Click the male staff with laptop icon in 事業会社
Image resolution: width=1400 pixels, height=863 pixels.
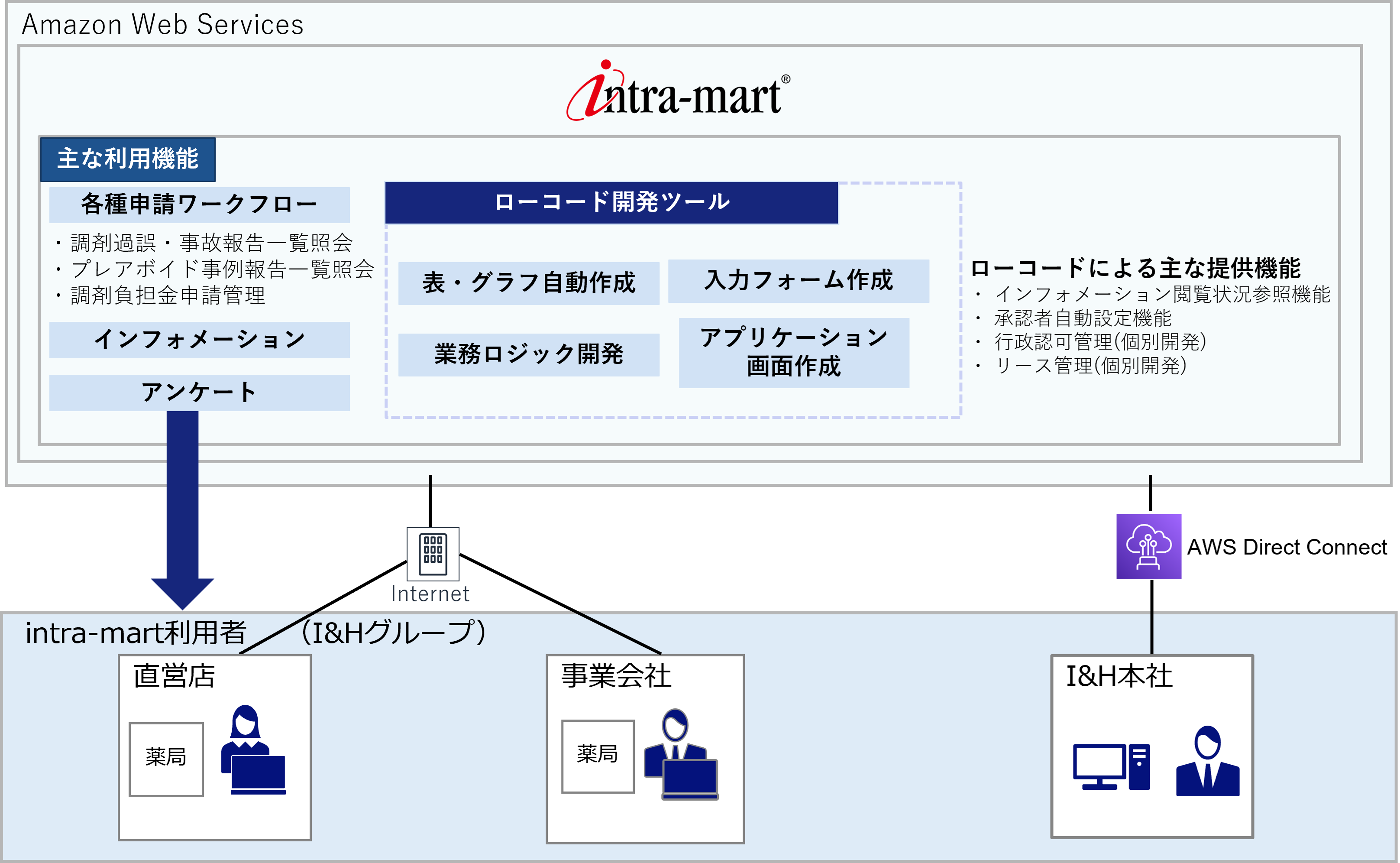coord(681,754)
